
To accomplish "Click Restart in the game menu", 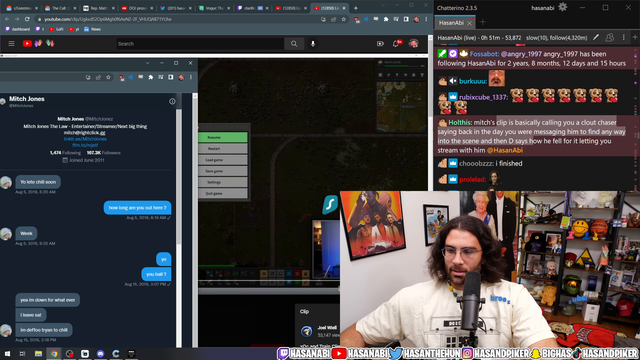I will tap(223, 149).
